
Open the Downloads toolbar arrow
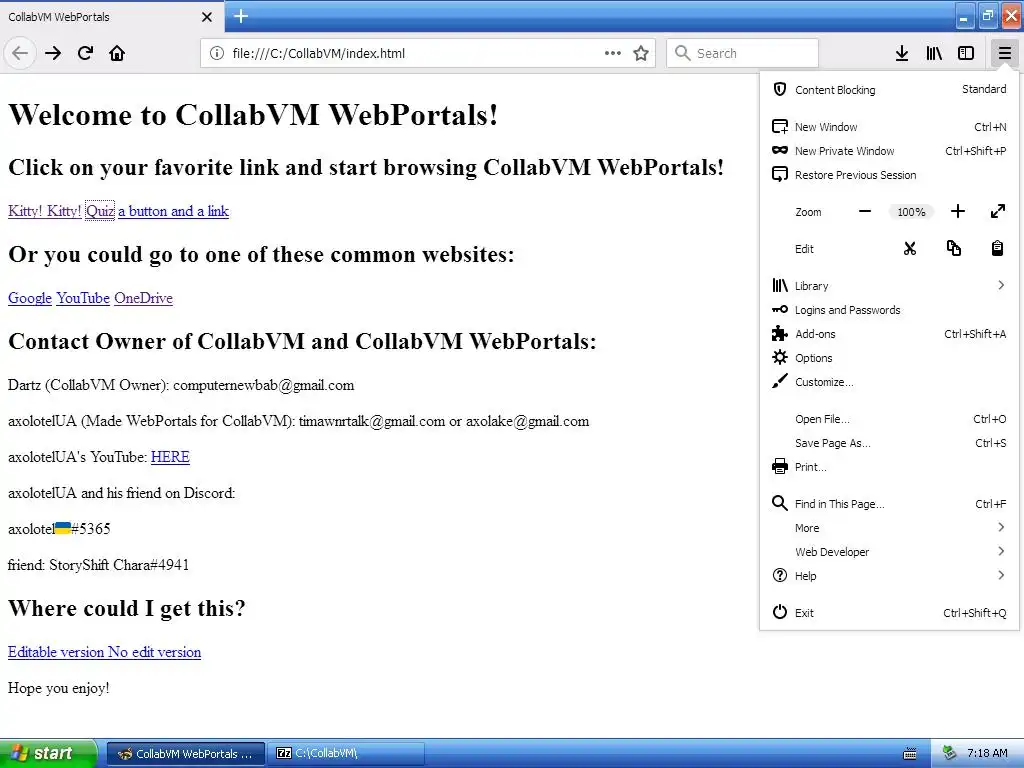(x=902, y=53)
